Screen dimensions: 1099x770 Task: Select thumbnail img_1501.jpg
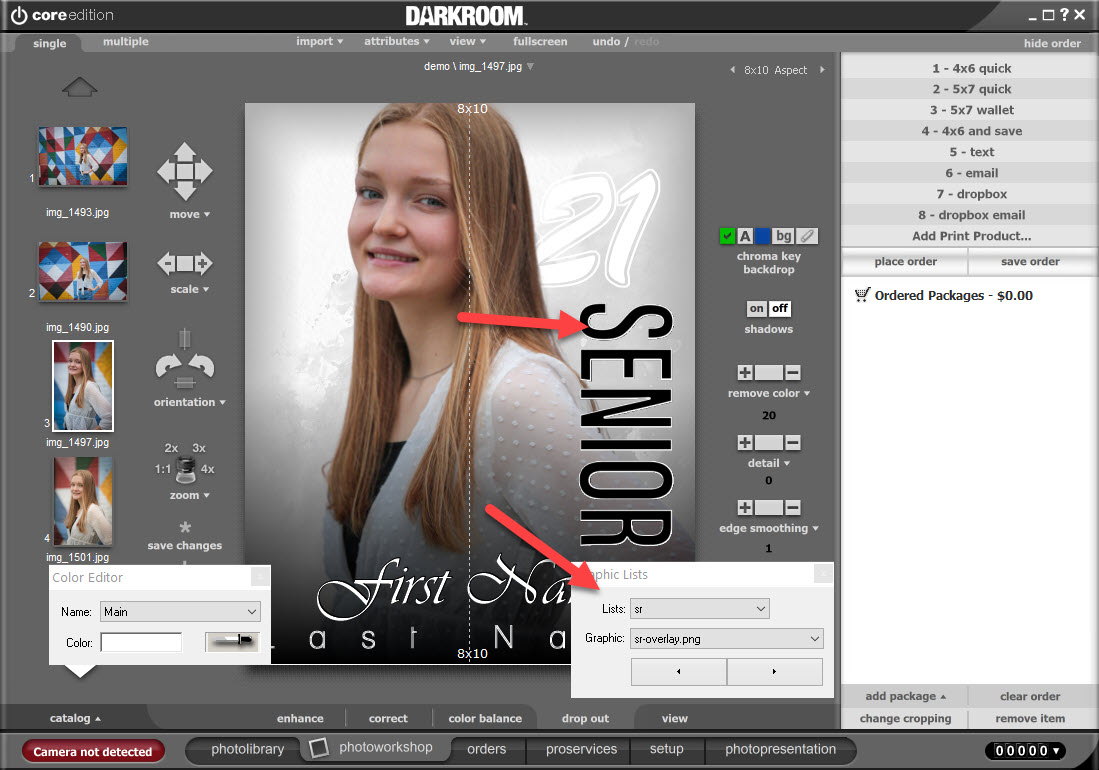83,502
